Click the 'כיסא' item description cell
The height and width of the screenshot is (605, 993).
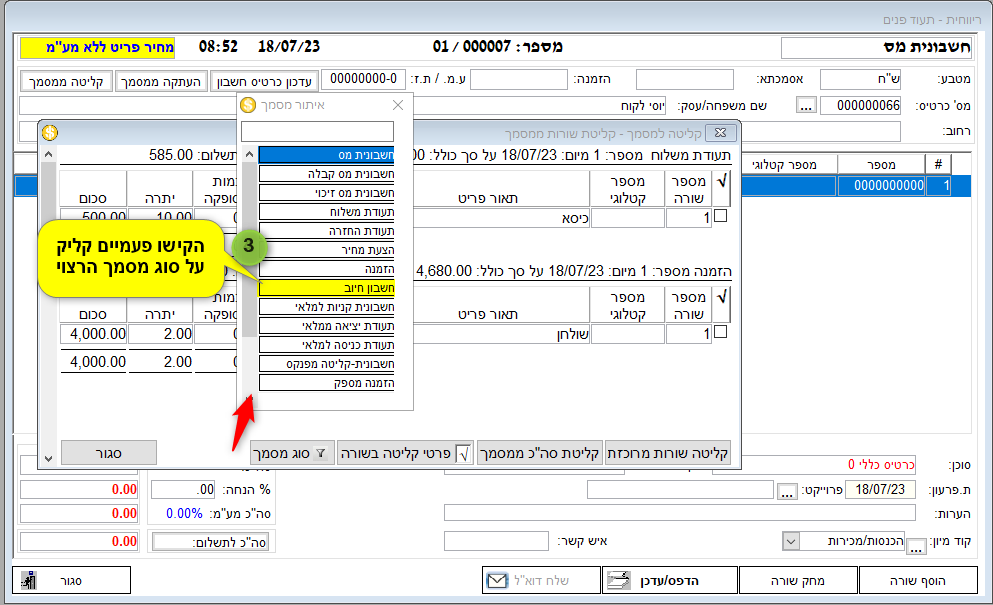pos(501,218)
